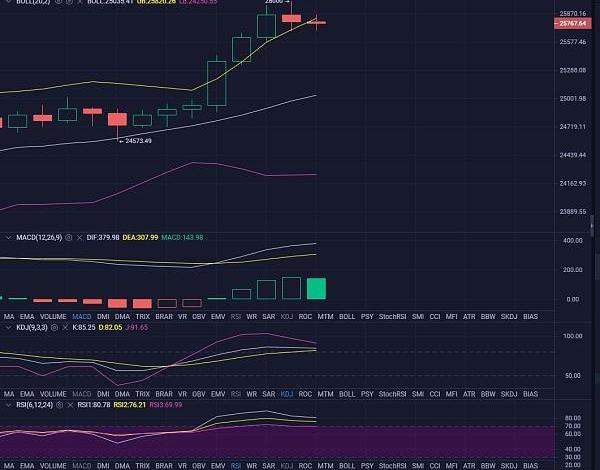600x470 pixels.
Task: Pick ATR in row under KDJ chart
Action: coord(467,395)
